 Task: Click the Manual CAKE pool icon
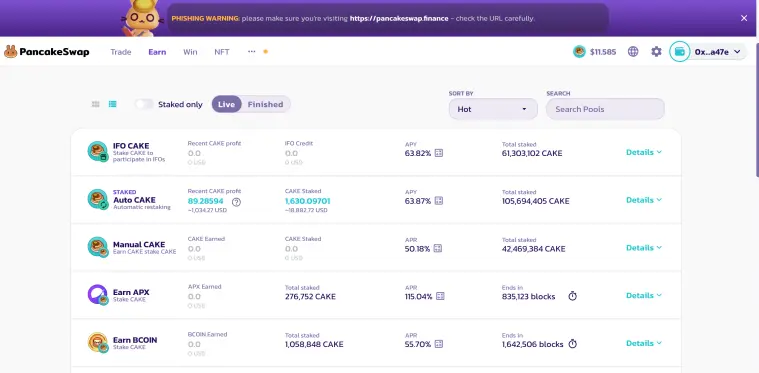click(98, 247)
